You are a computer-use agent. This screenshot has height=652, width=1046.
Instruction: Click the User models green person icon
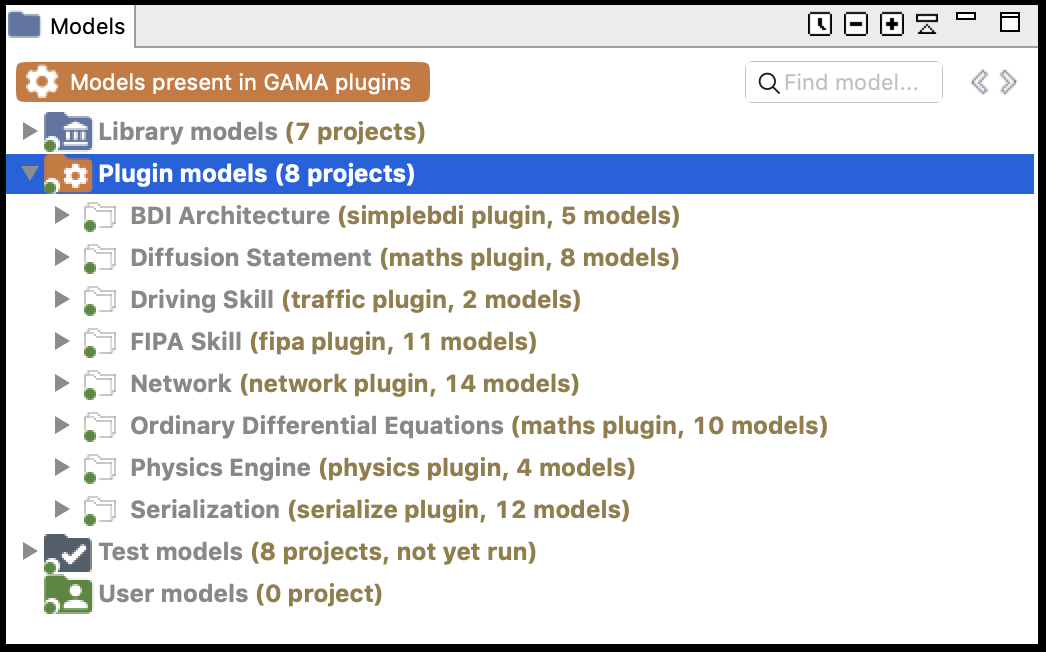[x=67, y=594]
